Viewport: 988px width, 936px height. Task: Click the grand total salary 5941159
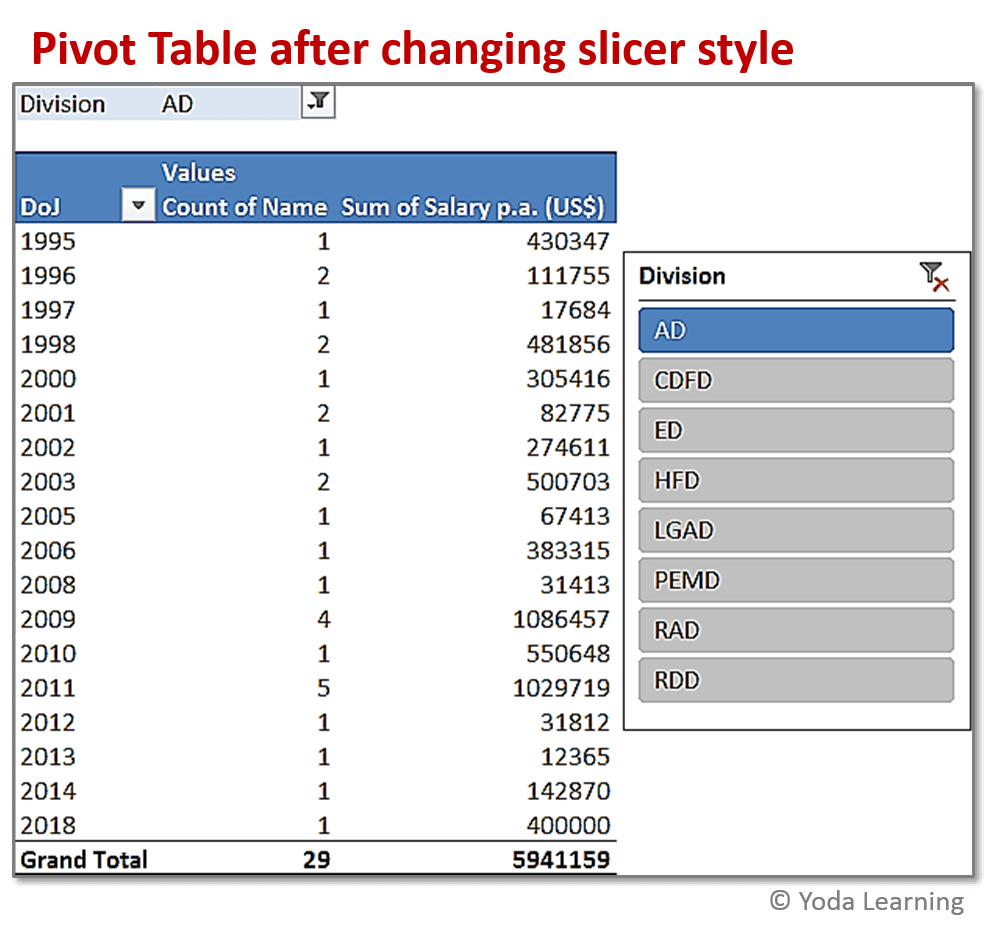pos(561,860)
